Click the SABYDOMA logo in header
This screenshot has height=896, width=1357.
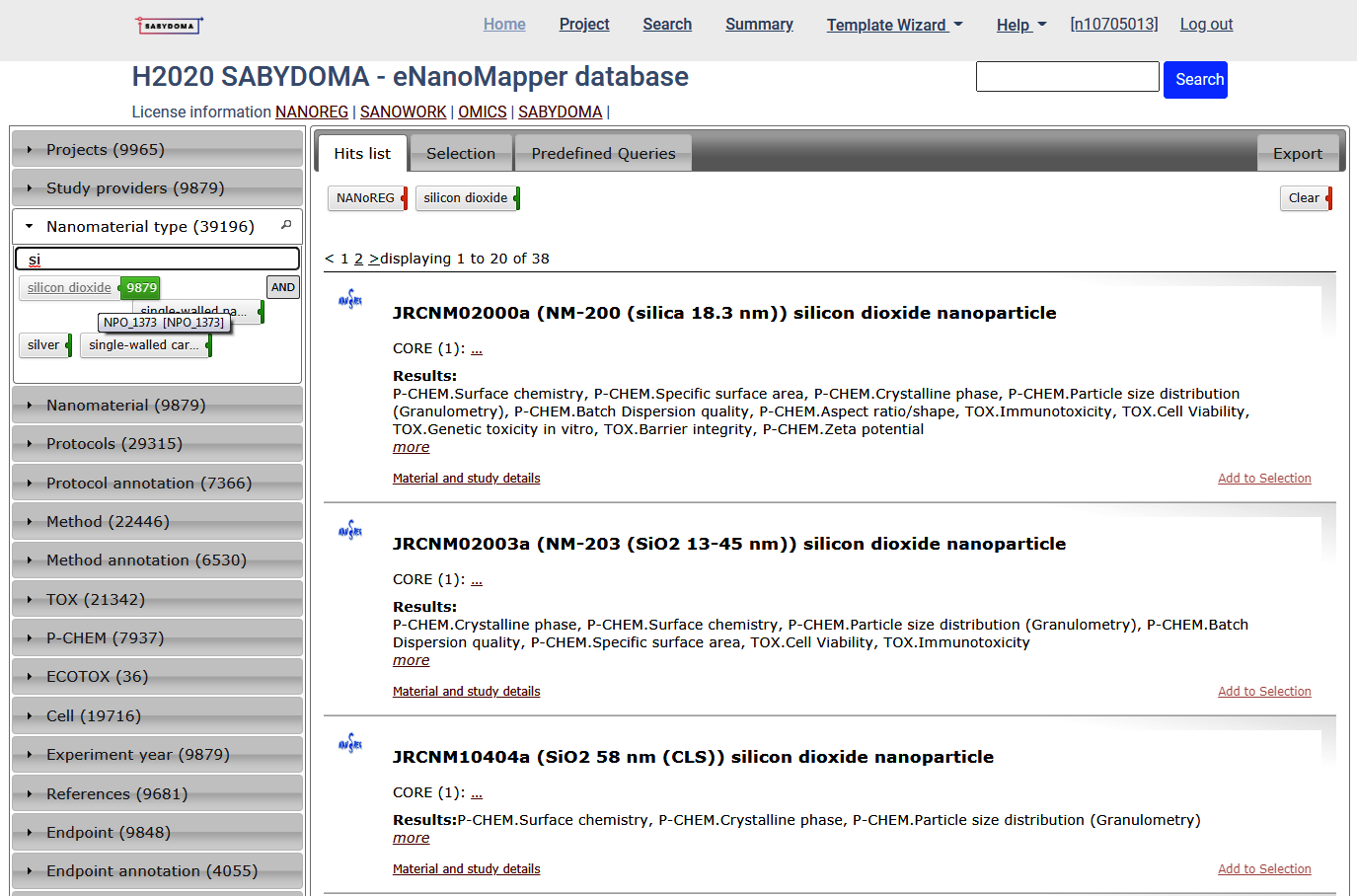pos(169,26)
